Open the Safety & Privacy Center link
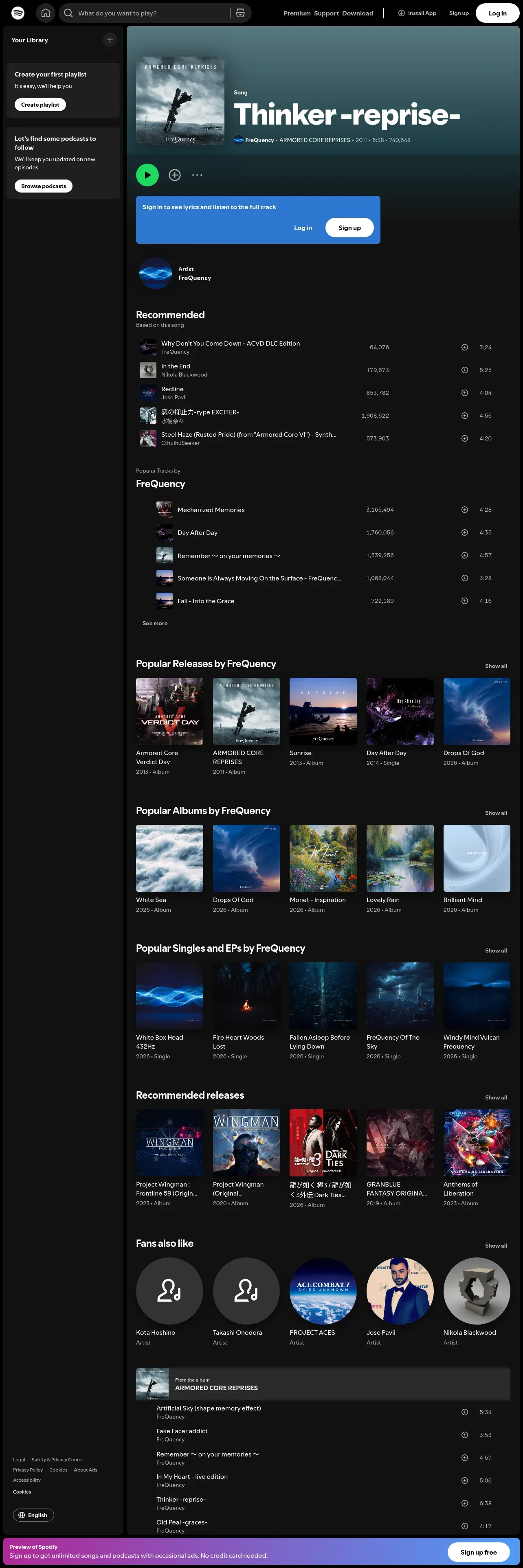Image resolution: width=523 pixels, height=1568 pixels. click(x=57, y=1460)
